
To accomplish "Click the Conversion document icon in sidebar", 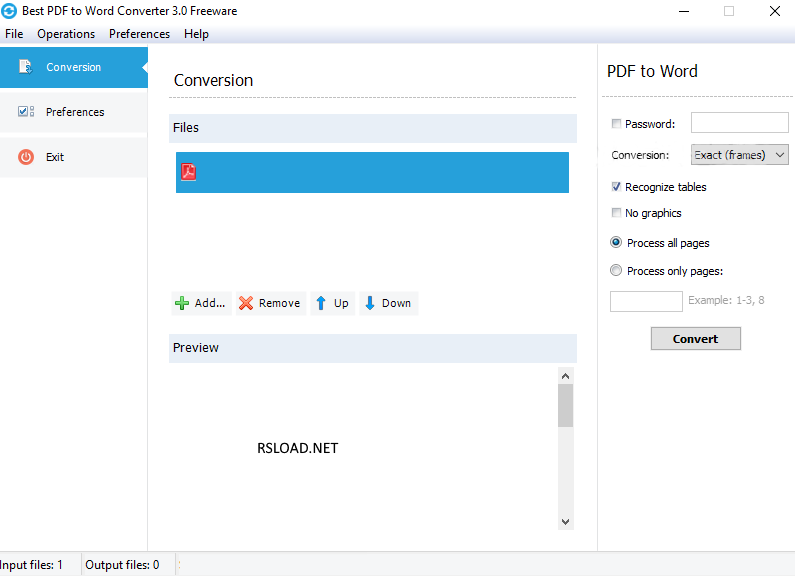I will [25, 67].
